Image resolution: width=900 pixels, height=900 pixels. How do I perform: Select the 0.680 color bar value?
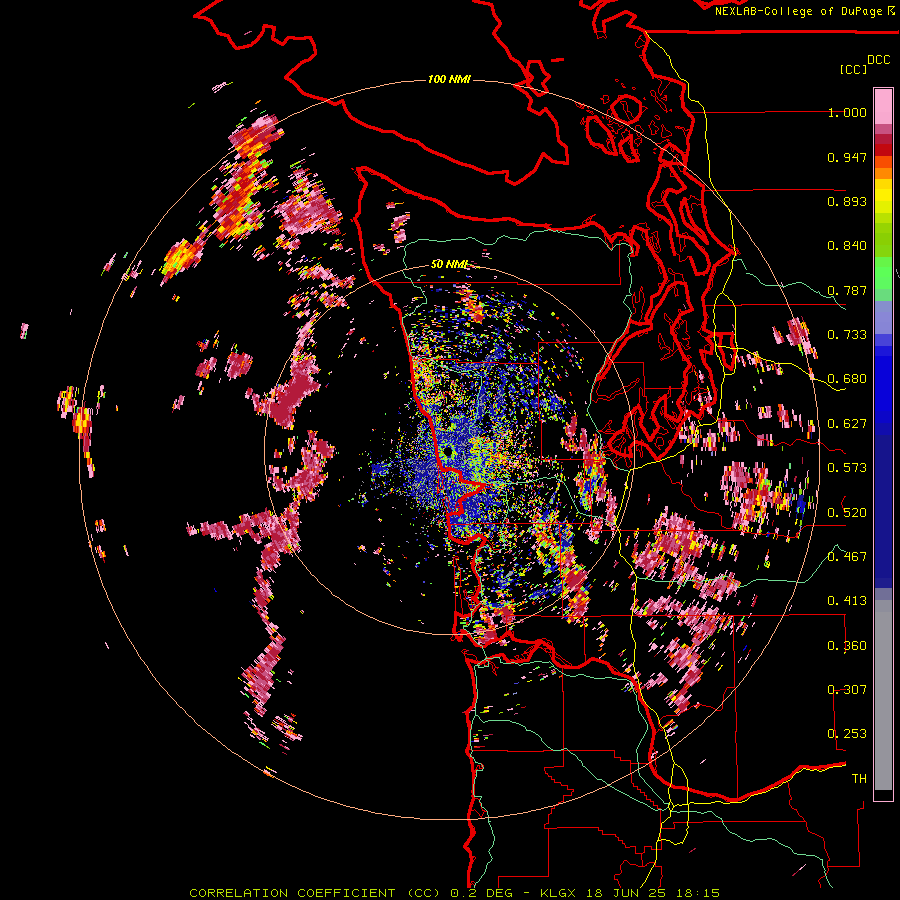(847, 379)
